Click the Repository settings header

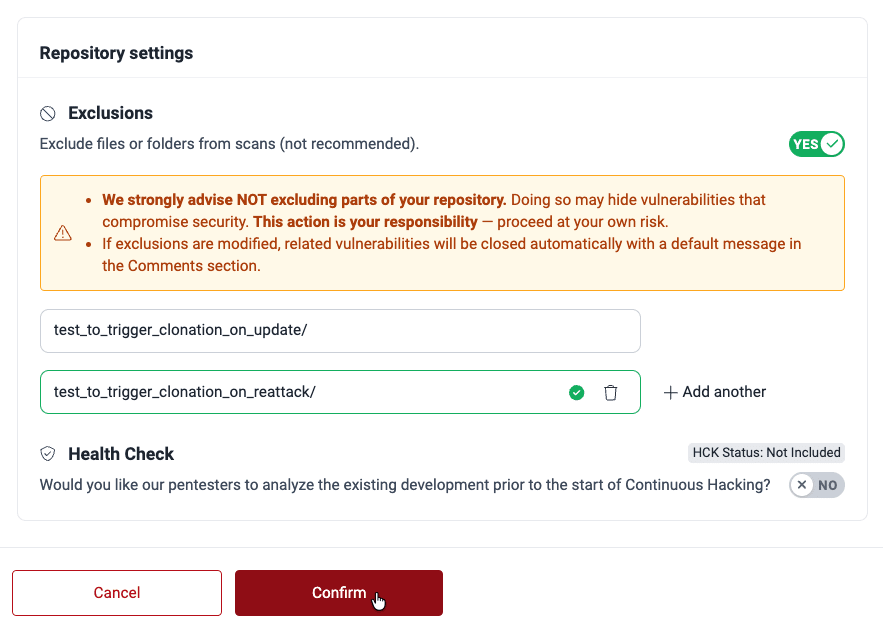coord(116,53)
